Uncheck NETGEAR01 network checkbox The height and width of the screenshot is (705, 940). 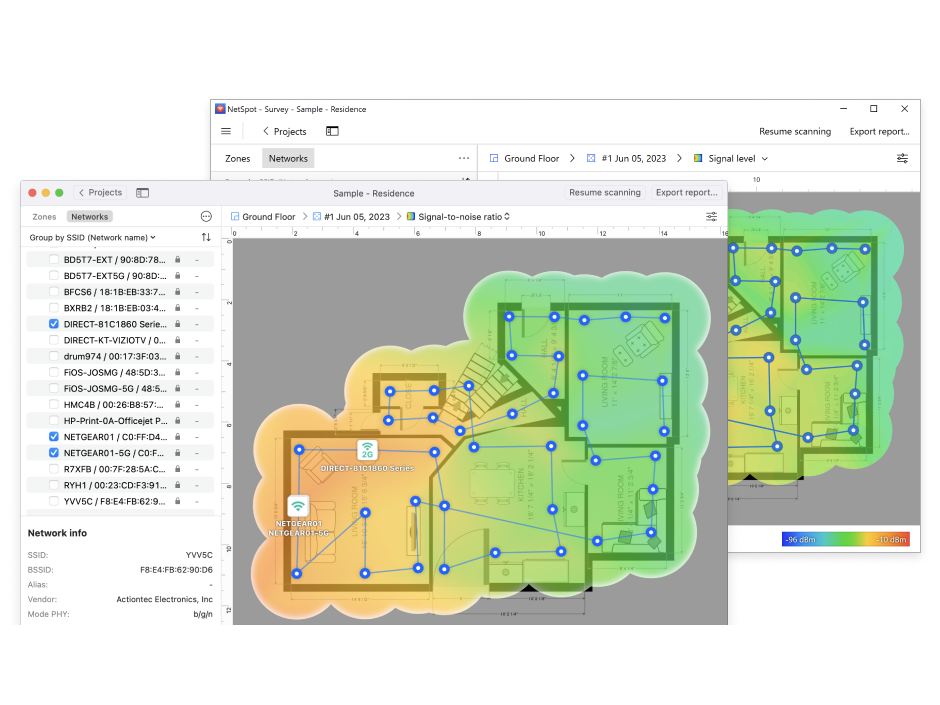pos(54,437)
